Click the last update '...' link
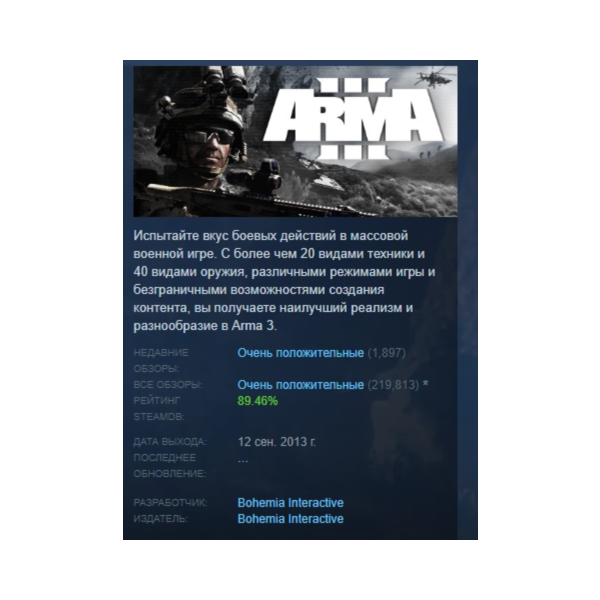The image size is (600, 600). click(x=243, y=460)
